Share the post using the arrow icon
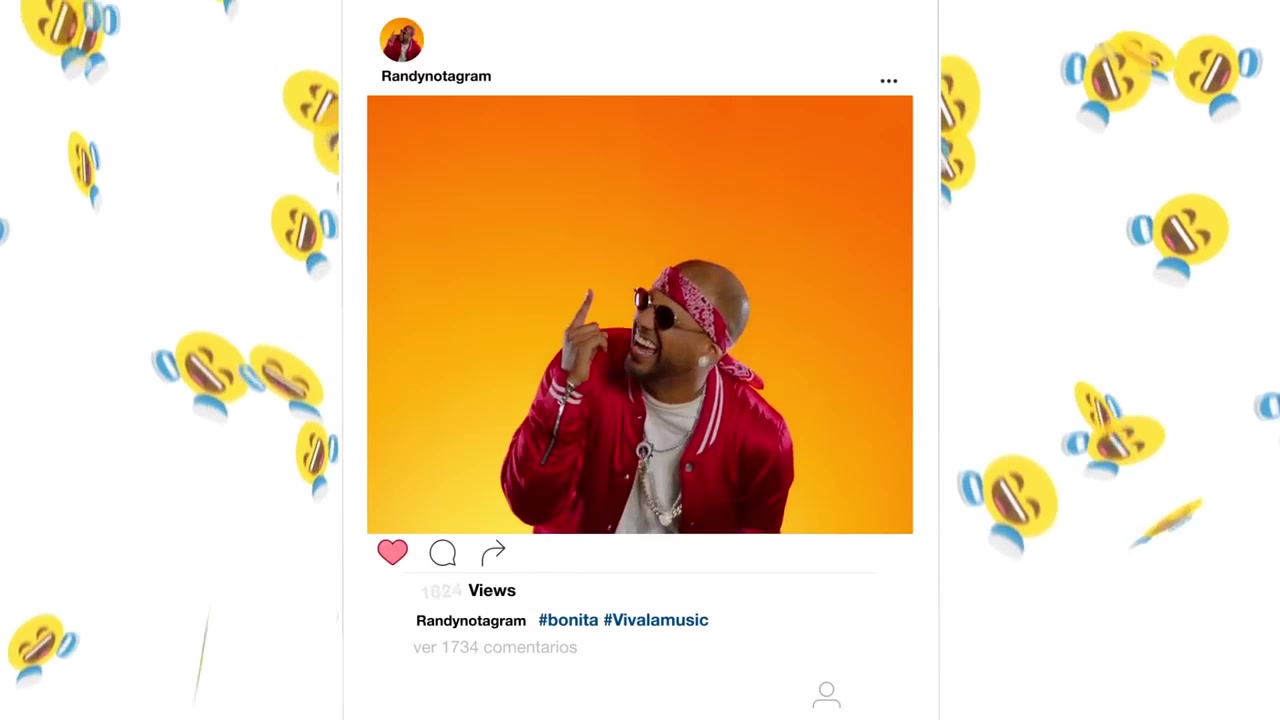Viewport: 1280px width, 720px height. click(493, 552)
